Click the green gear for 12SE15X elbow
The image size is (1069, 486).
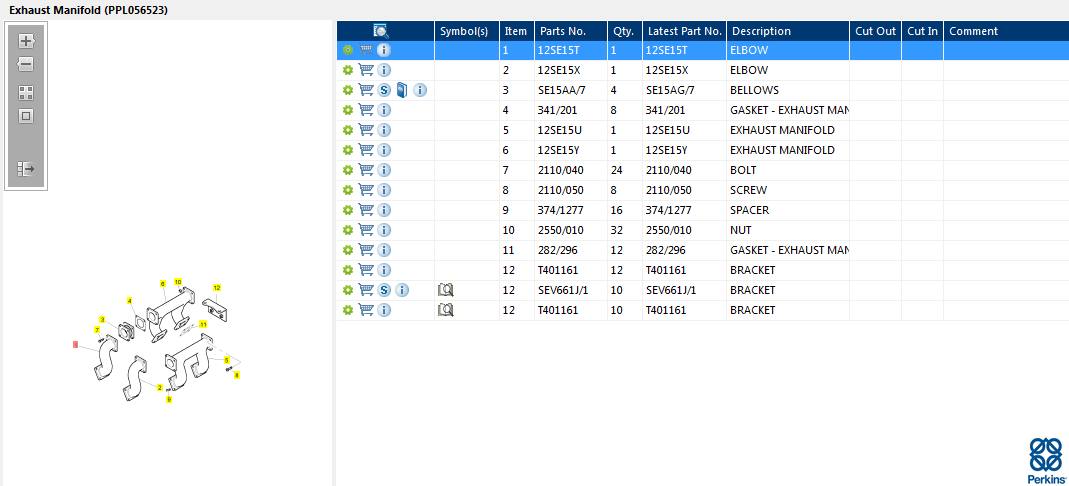tap(348, 70)
